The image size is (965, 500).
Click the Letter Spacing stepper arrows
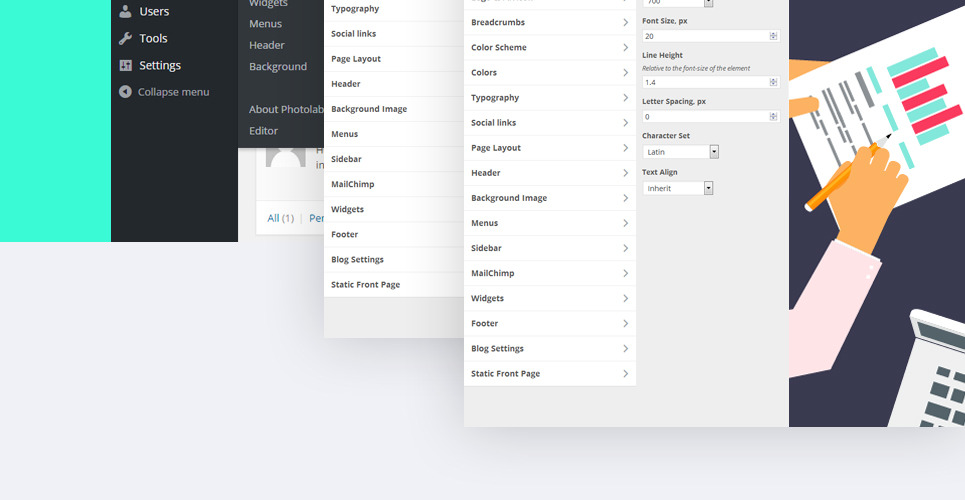pos(773,117)
